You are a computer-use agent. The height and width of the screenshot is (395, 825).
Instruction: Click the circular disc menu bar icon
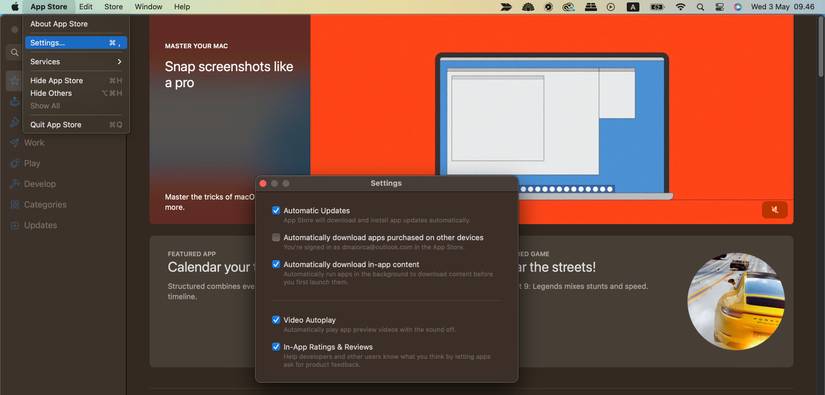tap(548, 7)
